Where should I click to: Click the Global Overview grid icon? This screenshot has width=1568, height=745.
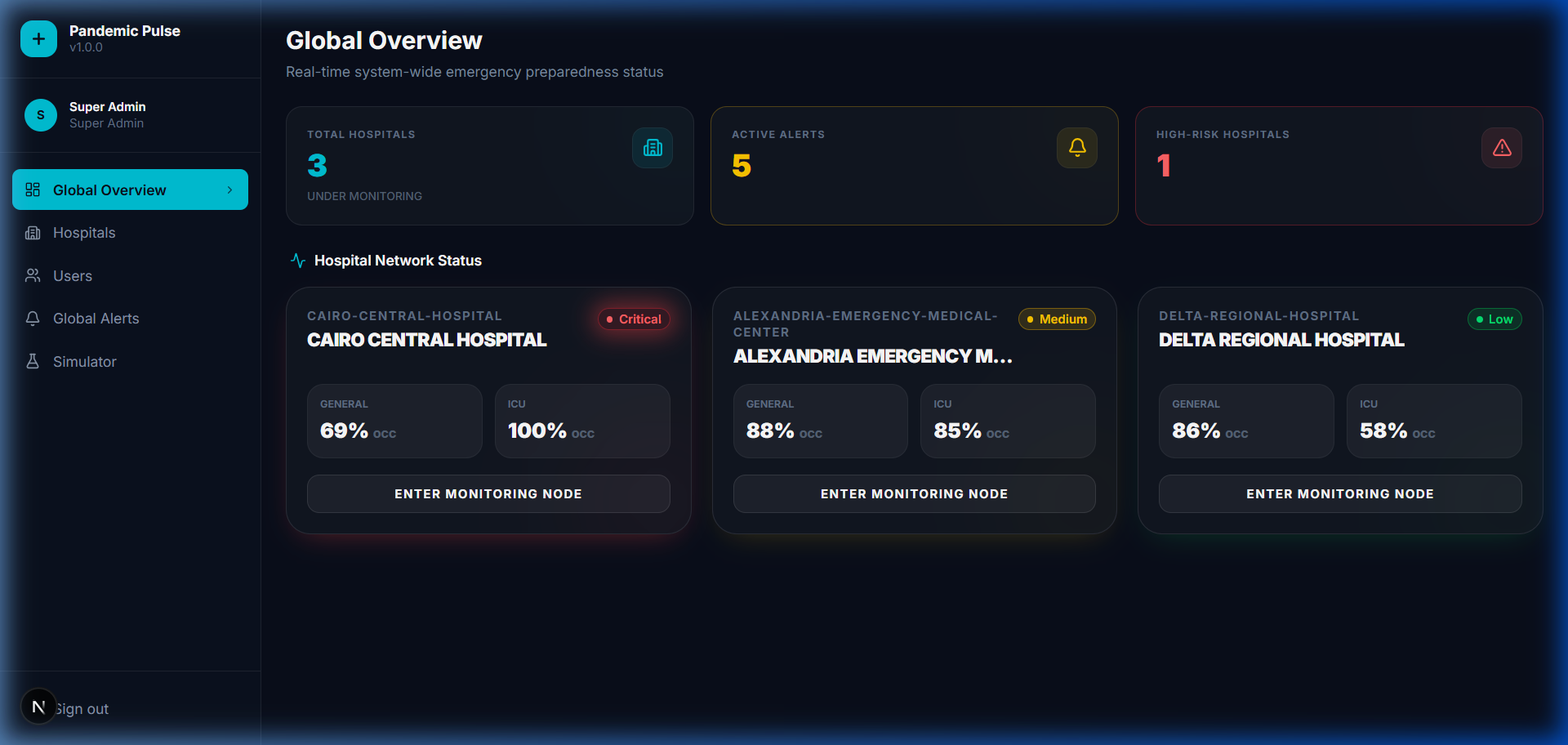coord(33,190)
